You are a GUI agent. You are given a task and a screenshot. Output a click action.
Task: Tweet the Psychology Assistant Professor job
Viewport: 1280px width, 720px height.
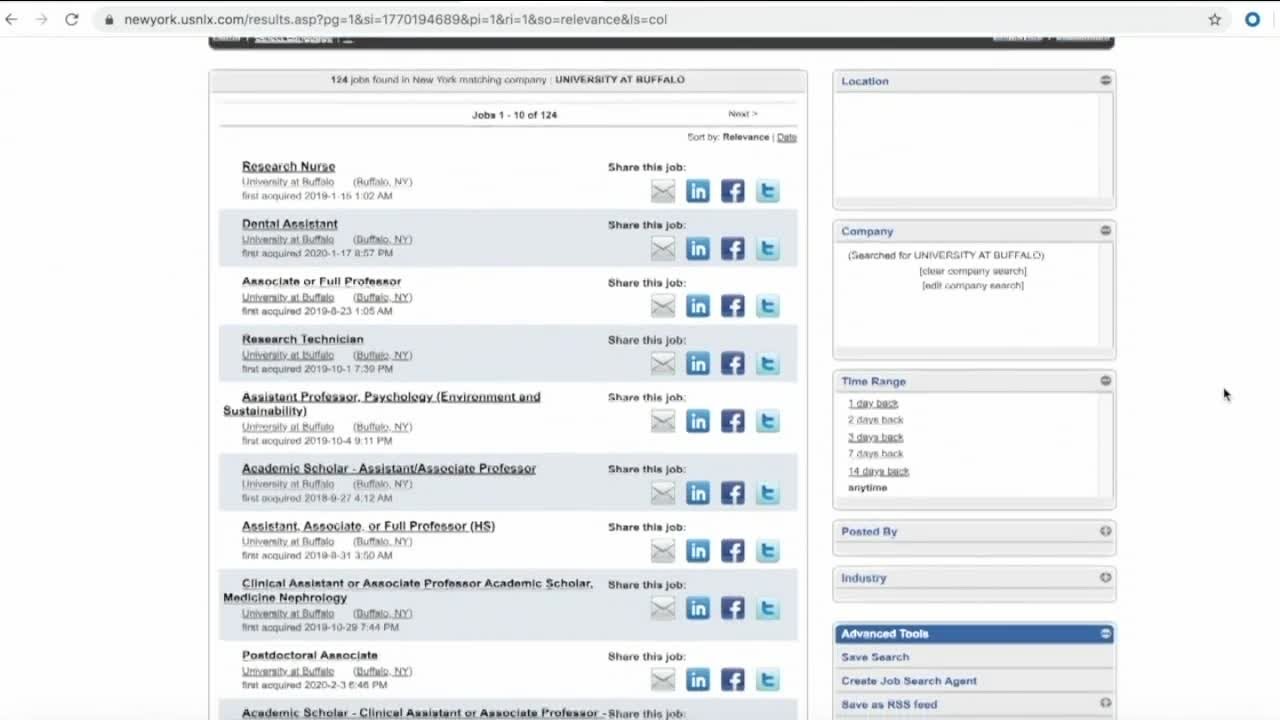(768, 422)
